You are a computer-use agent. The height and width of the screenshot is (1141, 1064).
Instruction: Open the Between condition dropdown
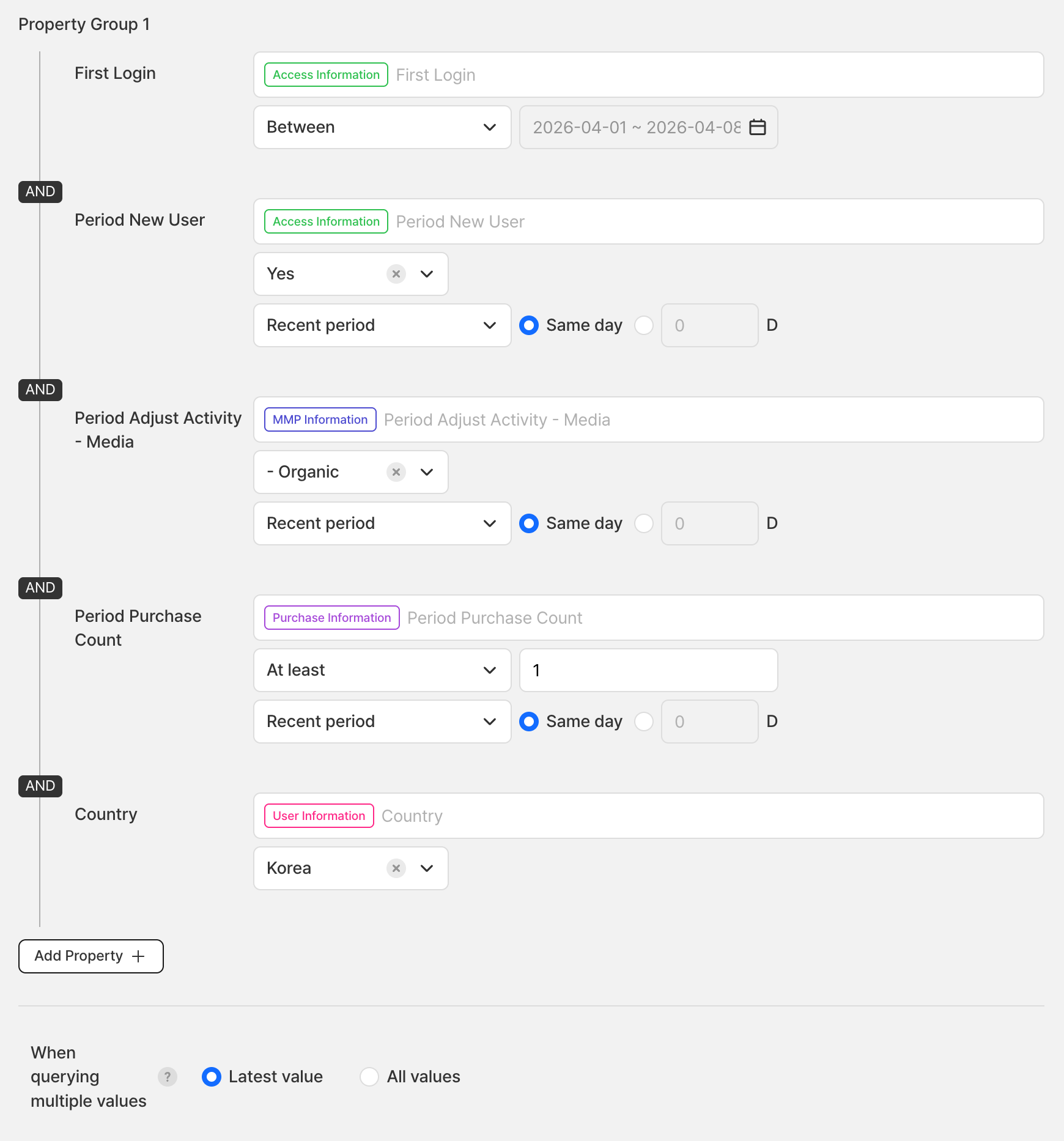click(x=382, y=127)
